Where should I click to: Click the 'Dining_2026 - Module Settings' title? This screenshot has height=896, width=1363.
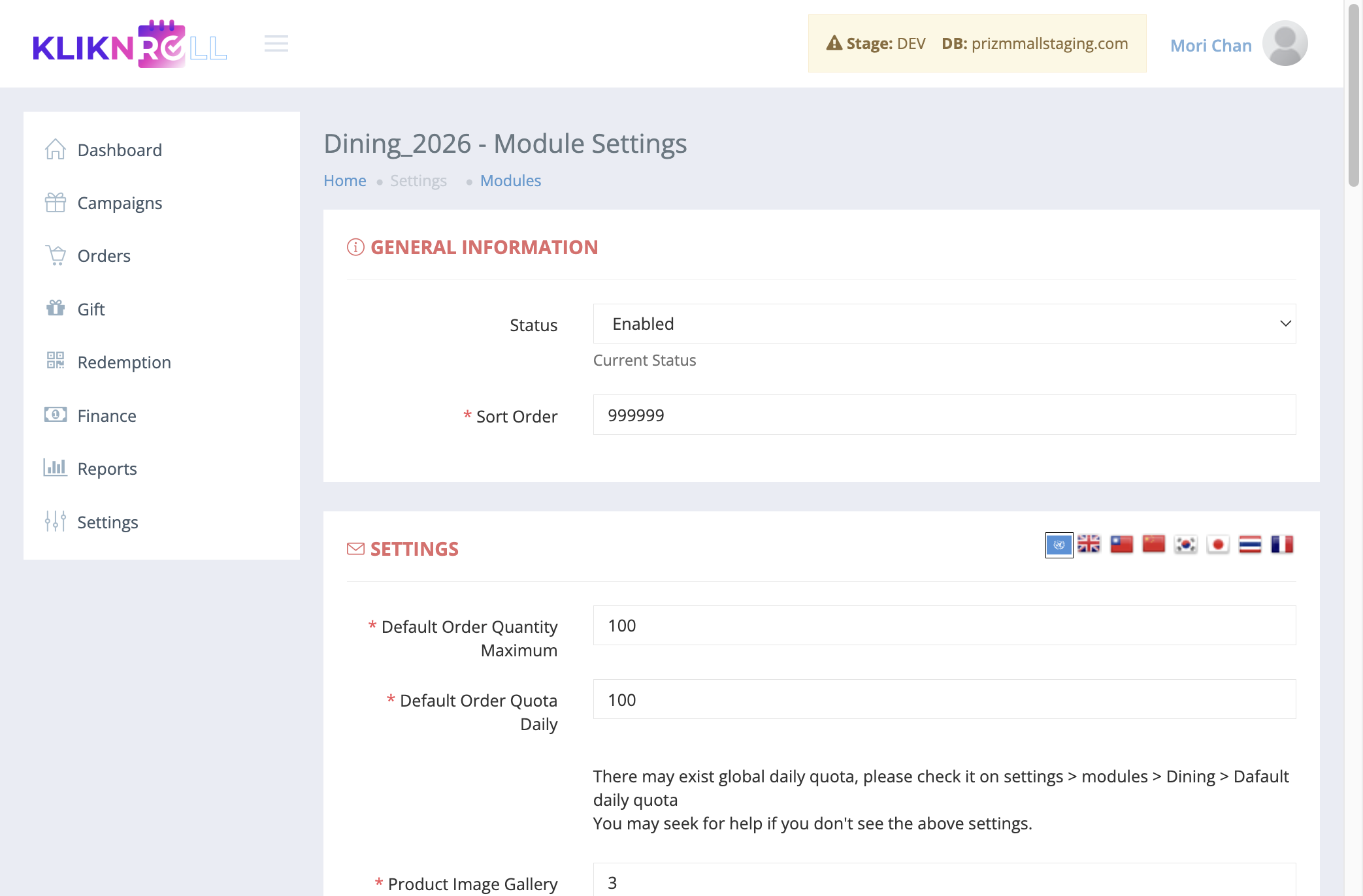(x=505, y=144)
